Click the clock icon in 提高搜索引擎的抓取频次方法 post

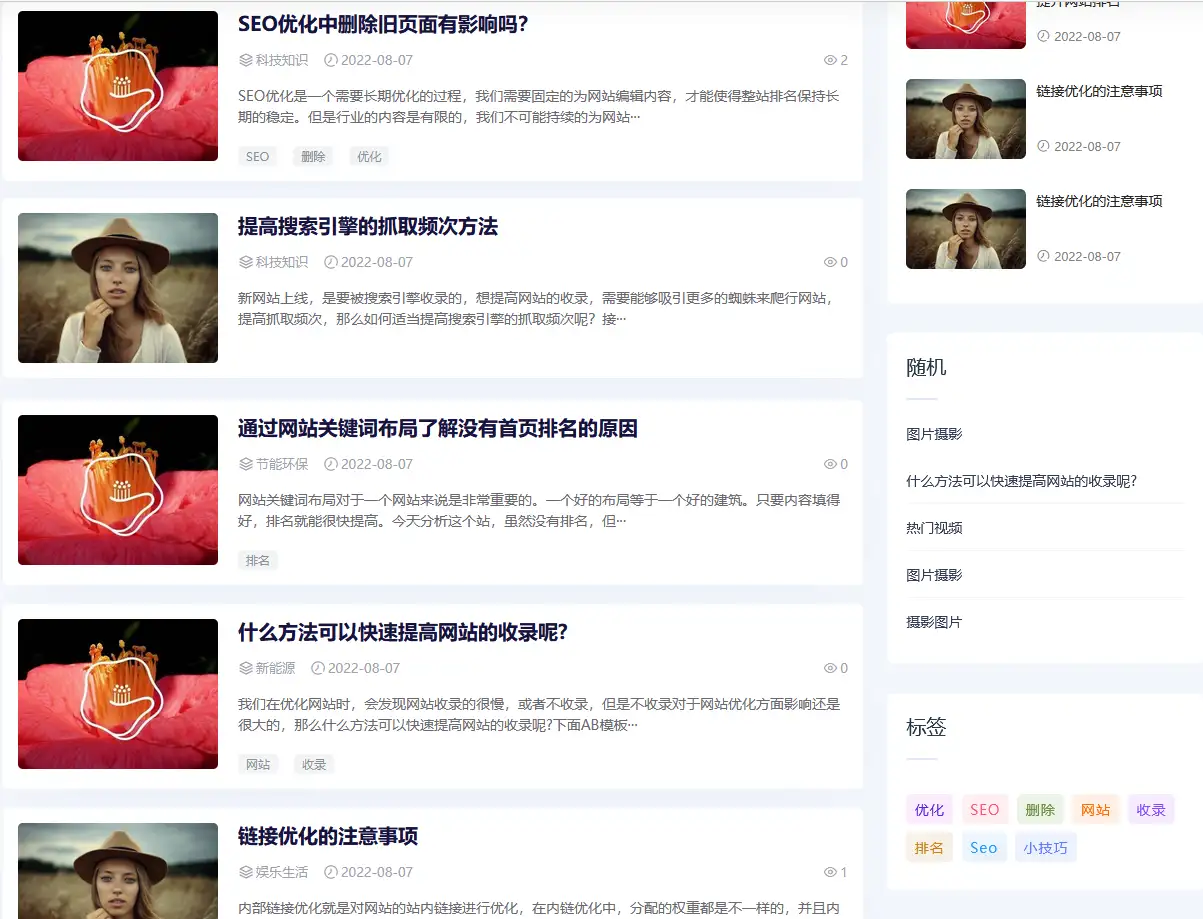pyautogui.click(x=330, y=262)
